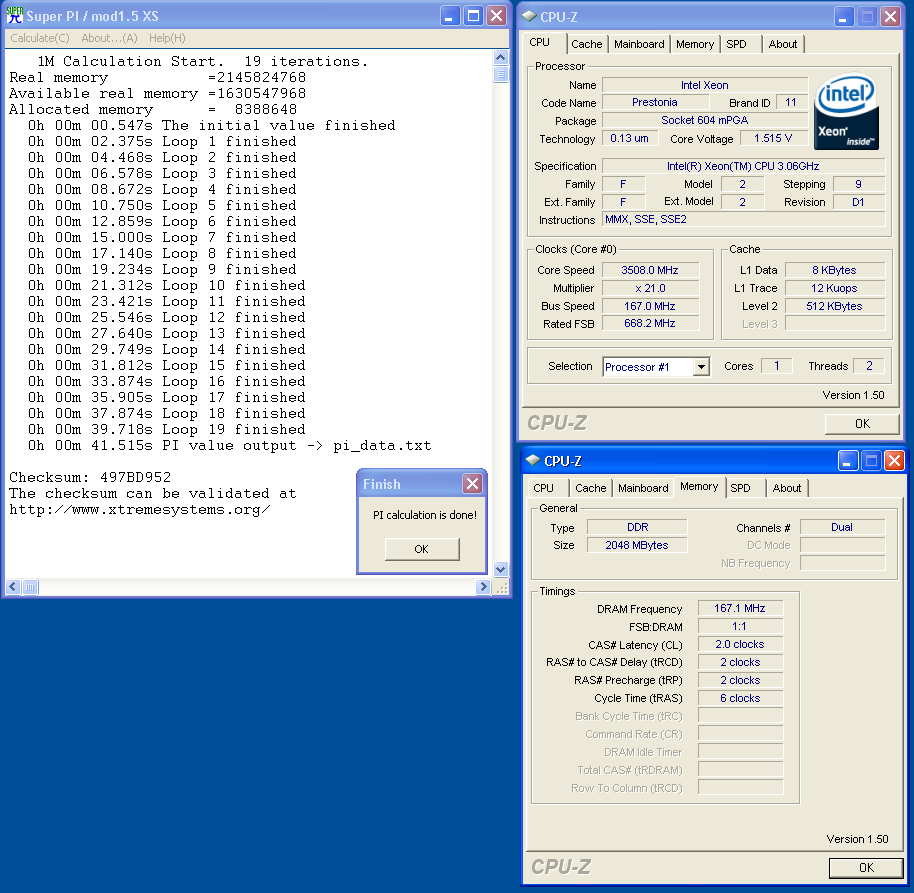
Task: Minimize the Super PI window
Action: point(449,16)
